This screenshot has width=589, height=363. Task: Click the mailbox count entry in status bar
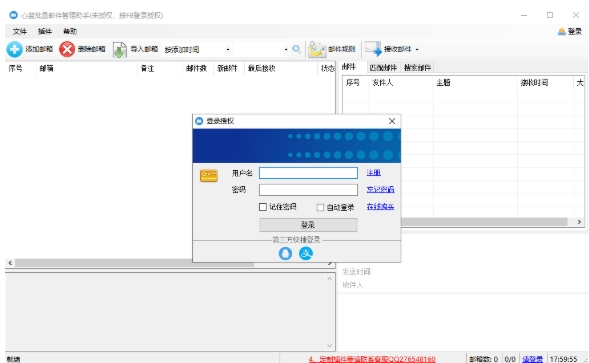tap(483, 359)
